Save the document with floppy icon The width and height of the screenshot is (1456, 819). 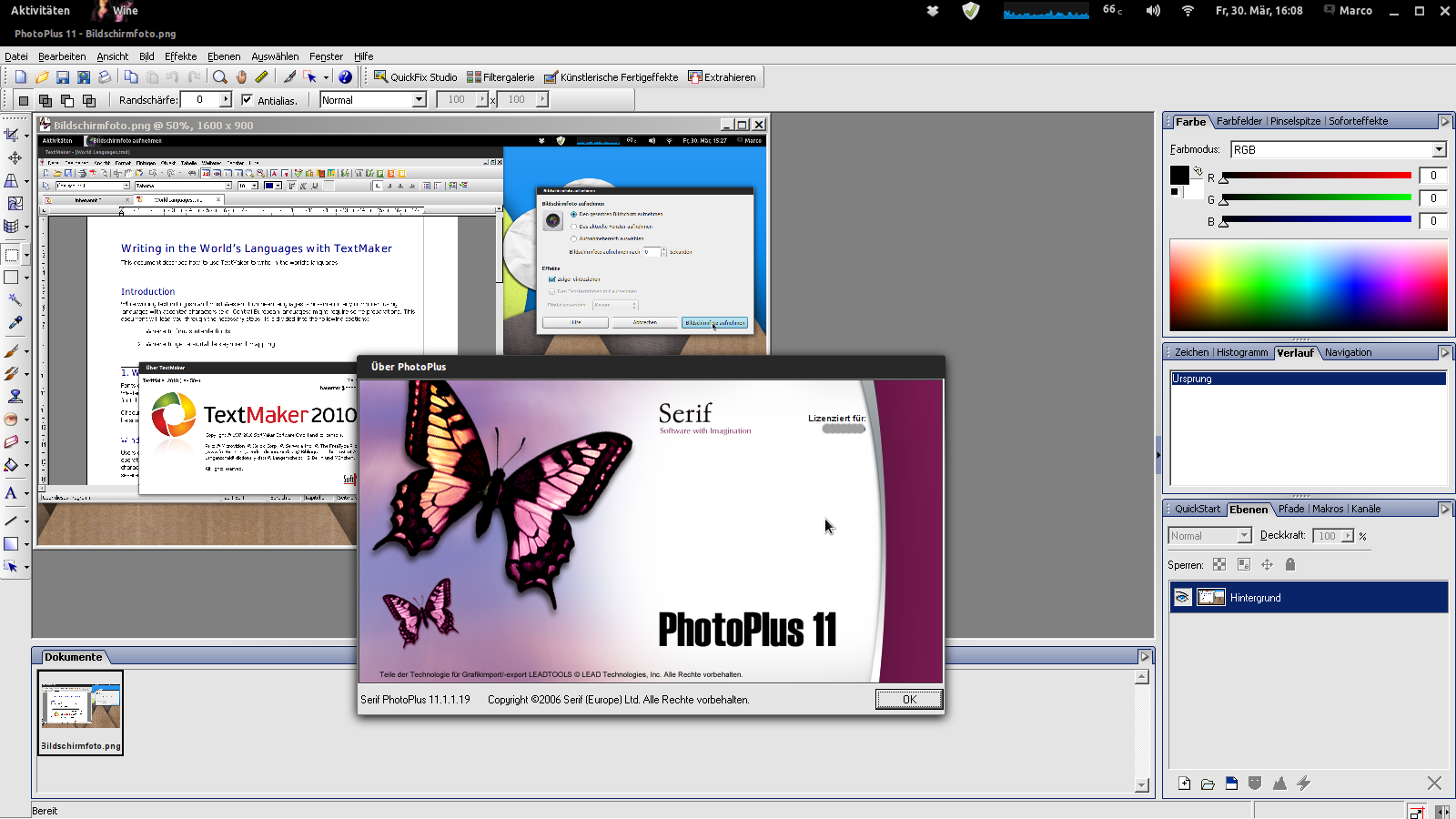[x=63, y=77]
